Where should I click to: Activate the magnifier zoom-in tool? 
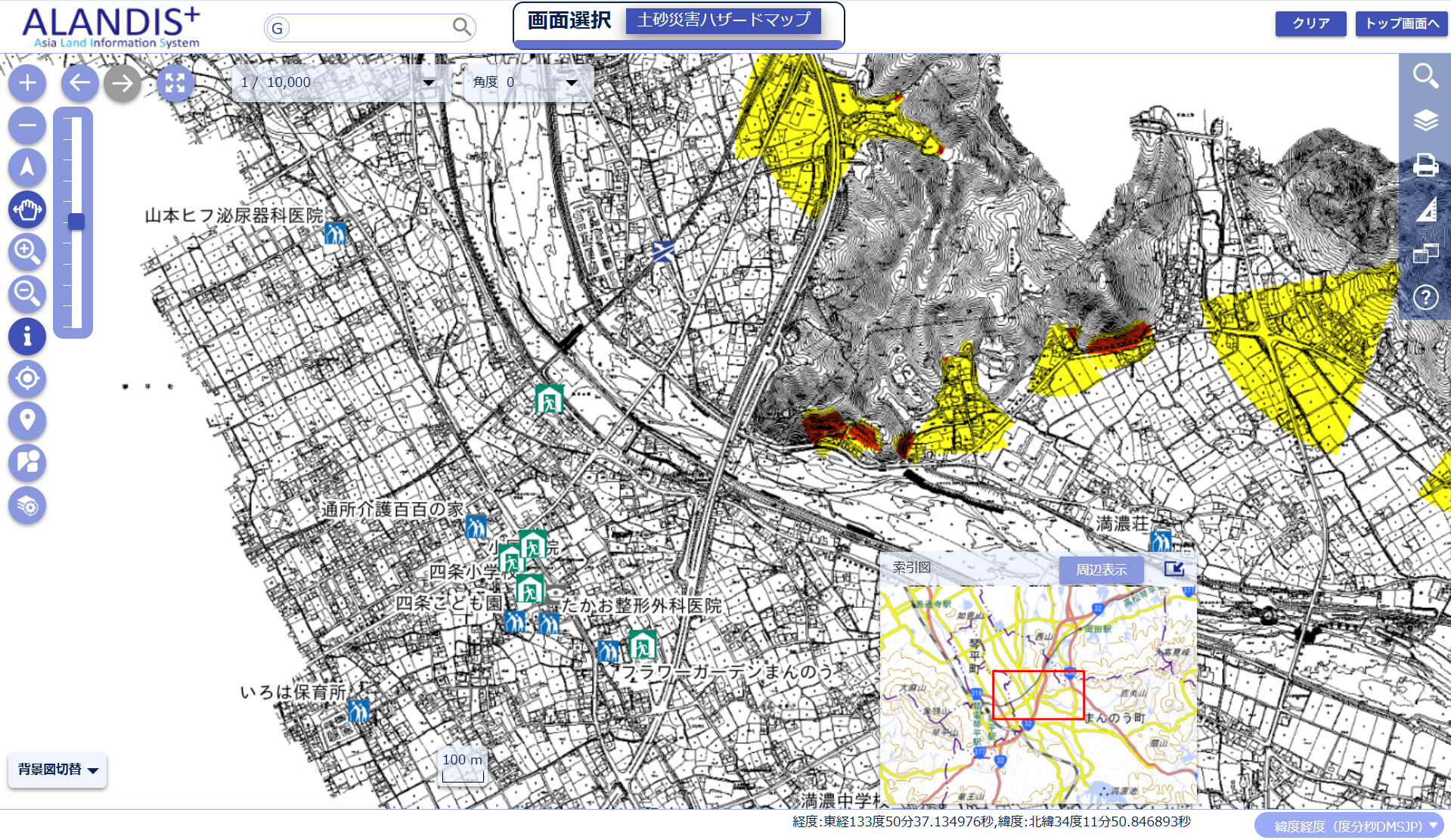click(27, 252)
